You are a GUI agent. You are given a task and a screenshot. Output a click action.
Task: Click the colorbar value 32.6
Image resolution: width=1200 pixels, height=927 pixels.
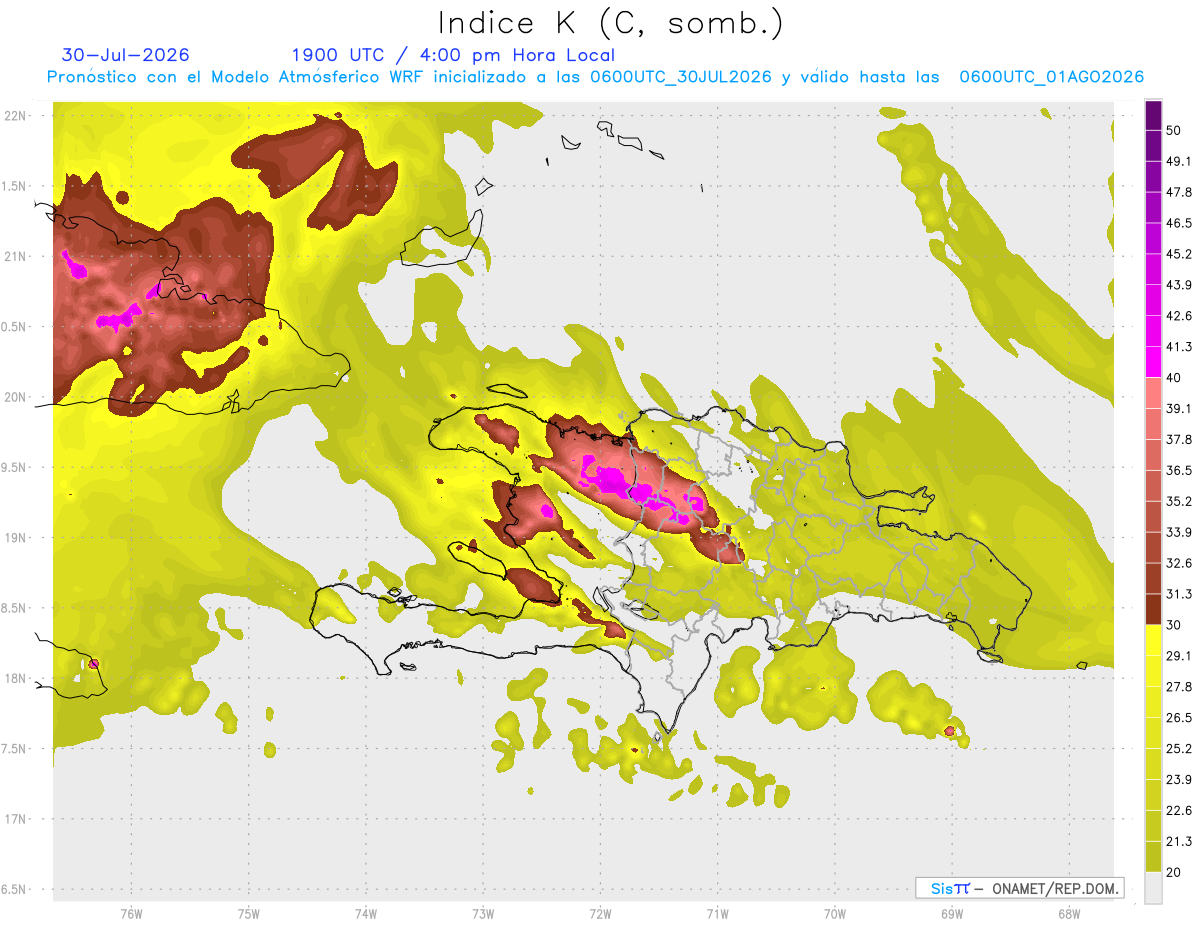pos(1178,563)
